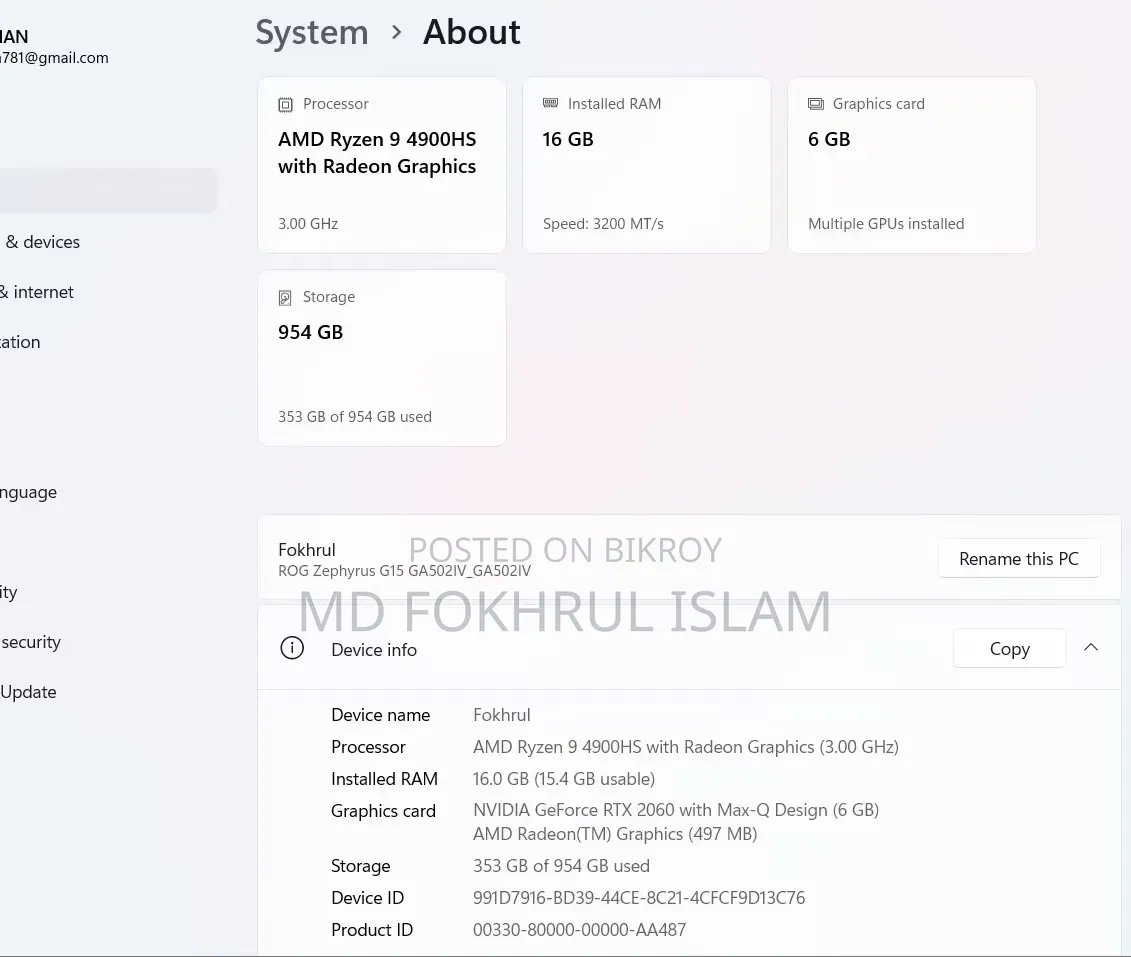Click 'Speed: 3200 MT/s' text
Image resolution: width=1131 pixels, height=957 pixels.
pos(603,224)
